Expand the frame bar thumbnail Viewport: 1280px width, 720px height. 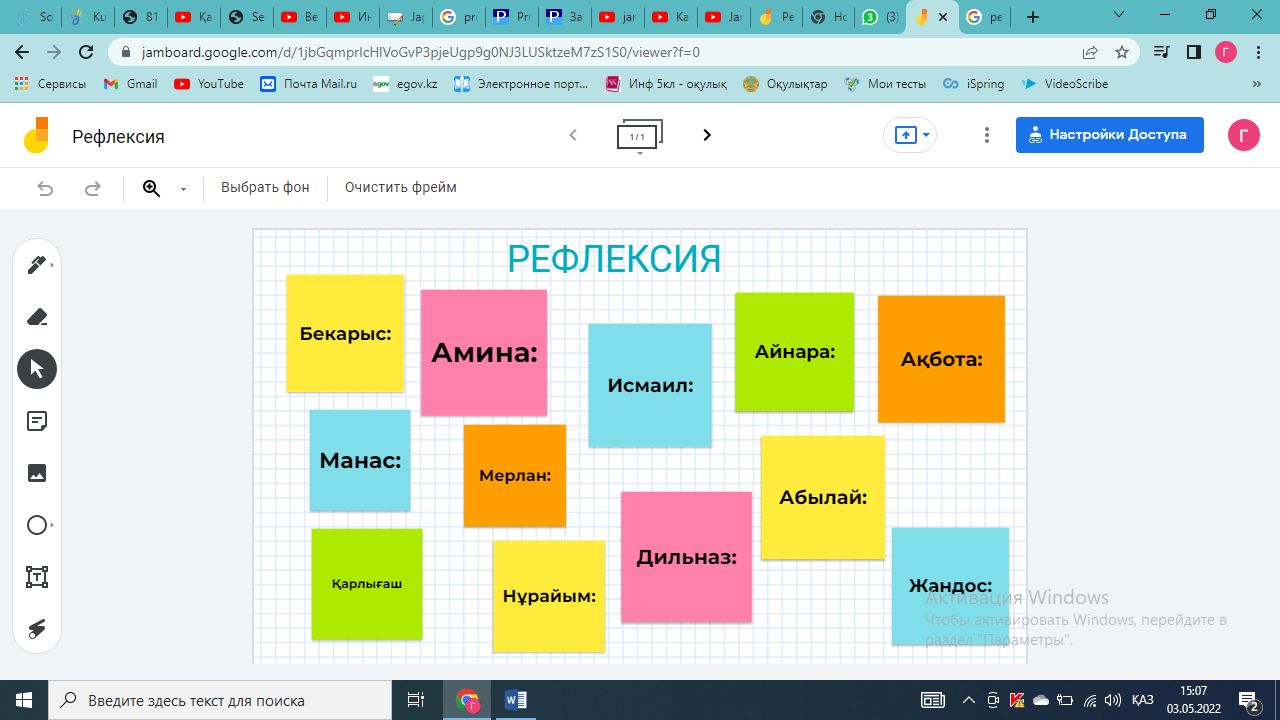coord(639,136)
